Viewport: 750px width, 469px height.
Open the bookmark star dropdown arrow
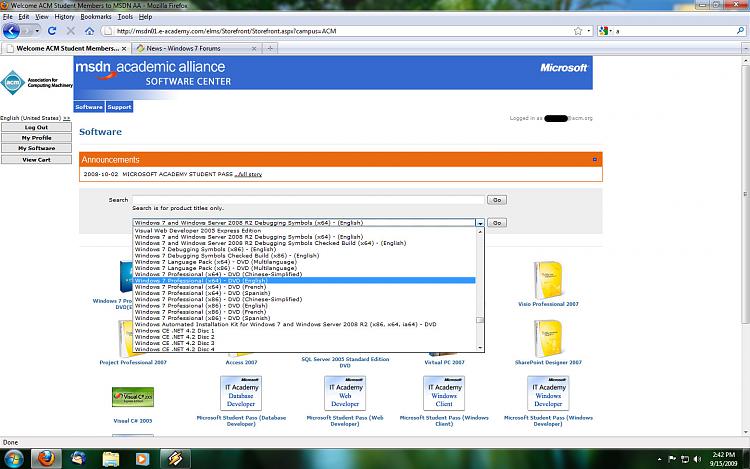589,31
